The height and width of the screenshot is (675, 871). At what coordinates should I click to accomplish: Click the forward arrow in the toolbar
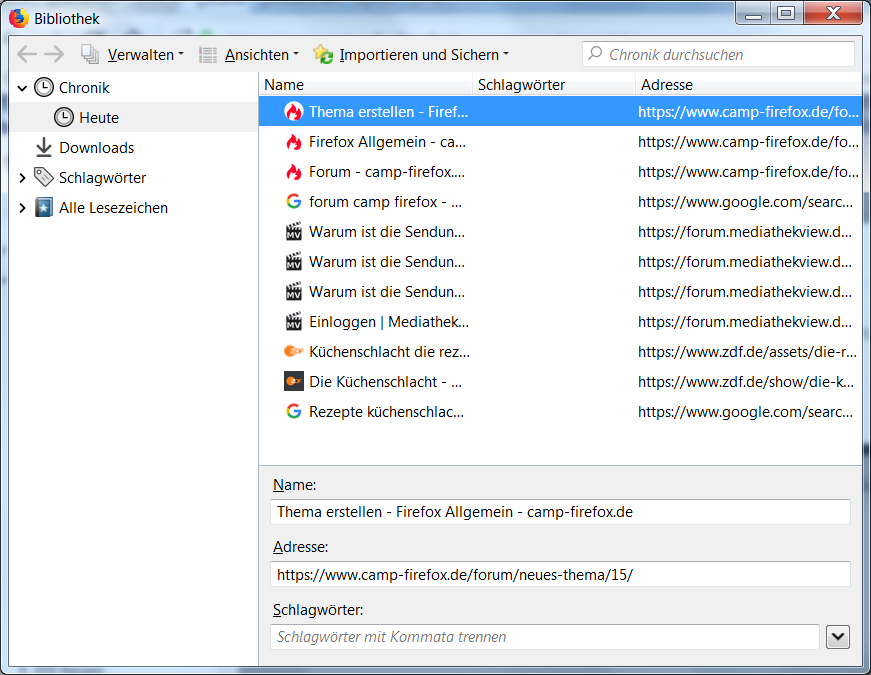click(54, 55)
